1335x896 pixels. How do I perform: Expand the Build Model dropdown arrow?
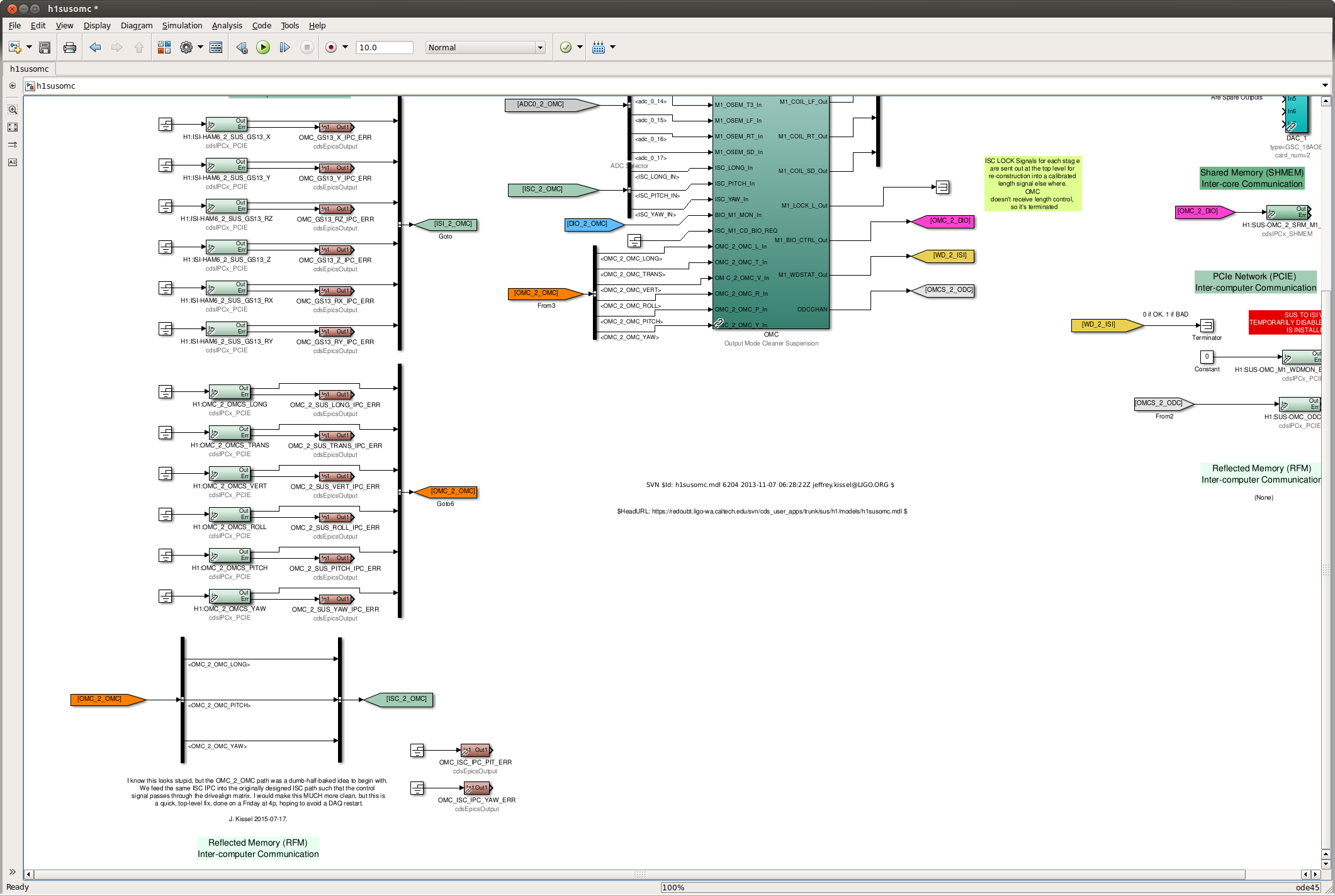[x=612, y=47]
